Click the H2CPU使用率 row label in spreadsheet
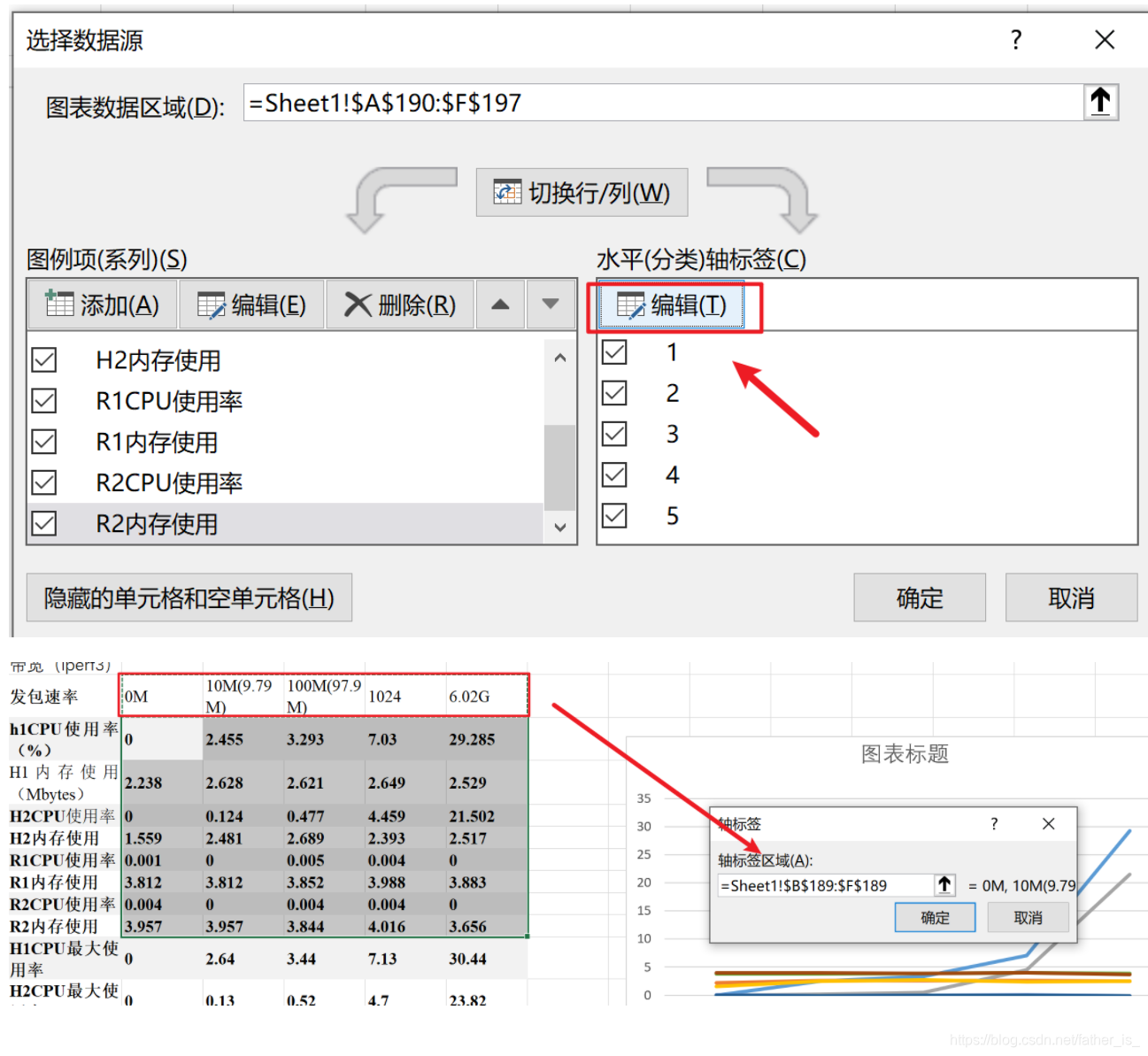The image size is (1148, 1056). tap(64, 816)
